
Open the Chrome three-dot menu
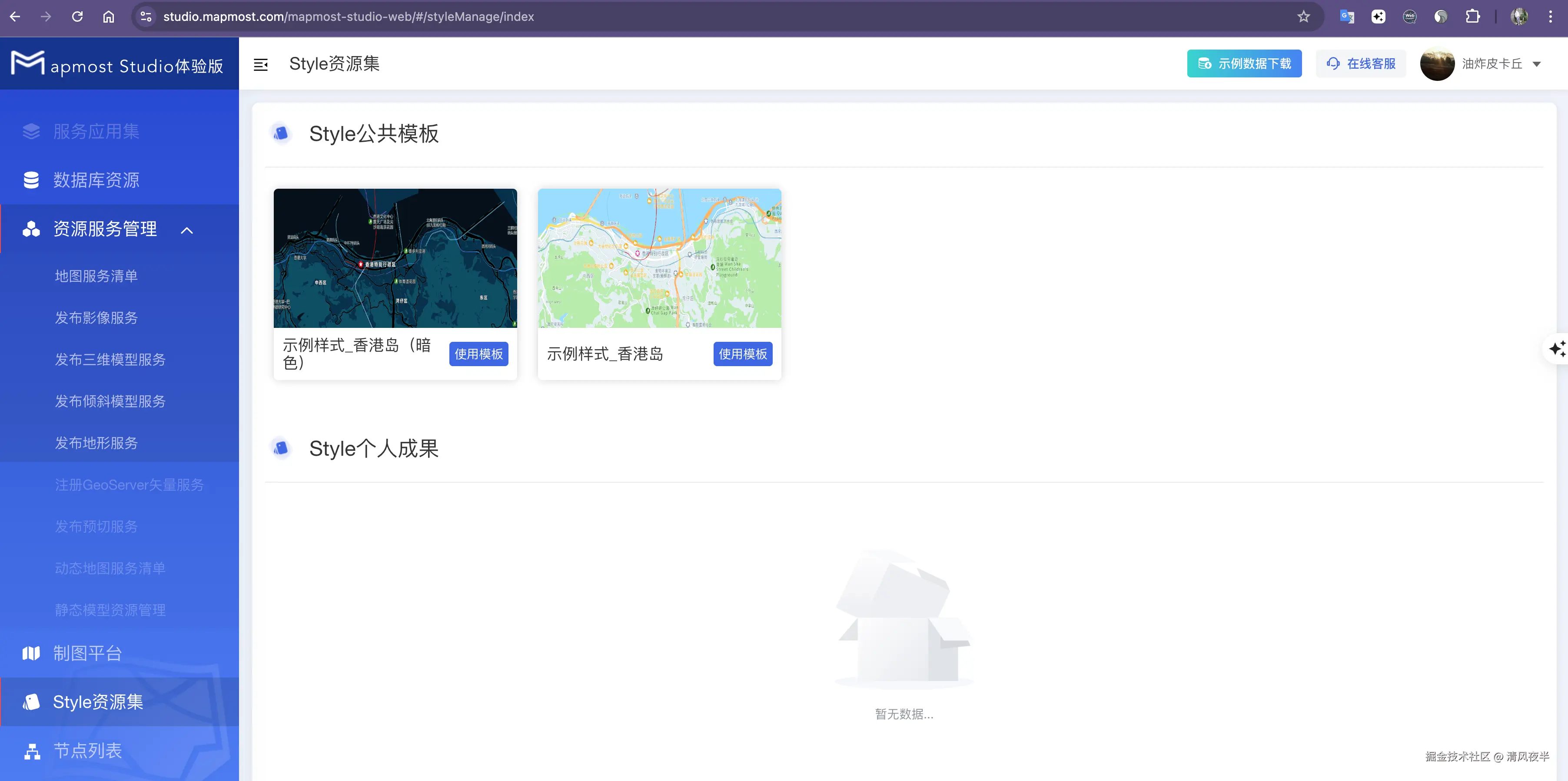[1550, 17]
